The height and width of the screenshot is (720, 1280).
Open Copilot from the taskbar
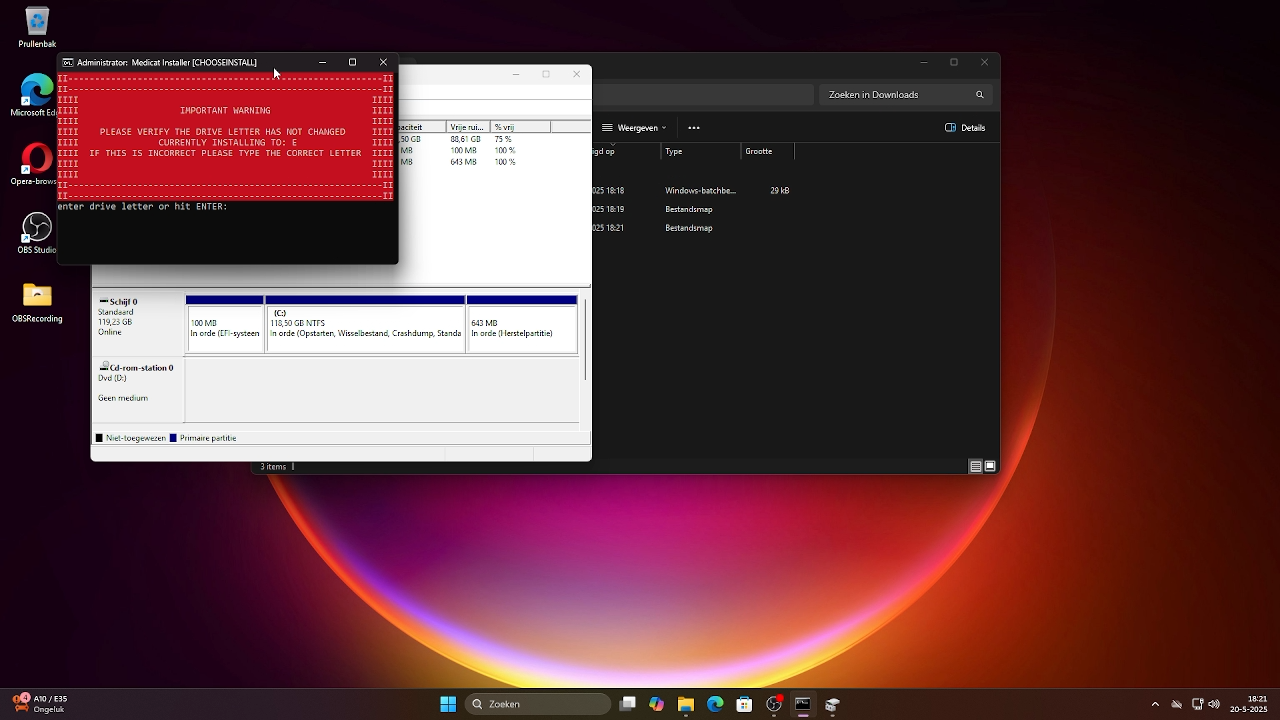coord(657,704)
